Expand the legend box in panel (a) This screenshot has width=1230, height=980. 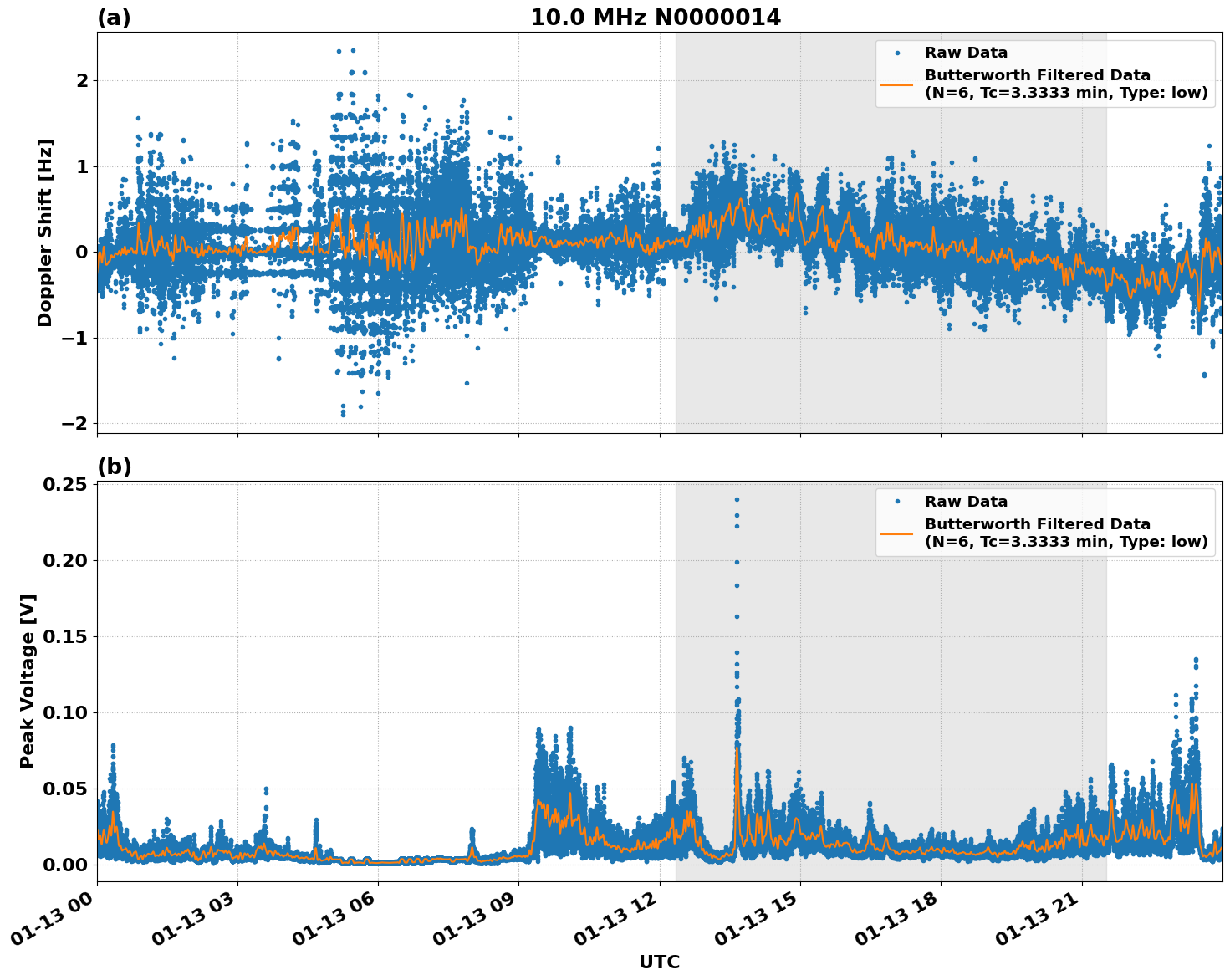(x=1041, y=71)
